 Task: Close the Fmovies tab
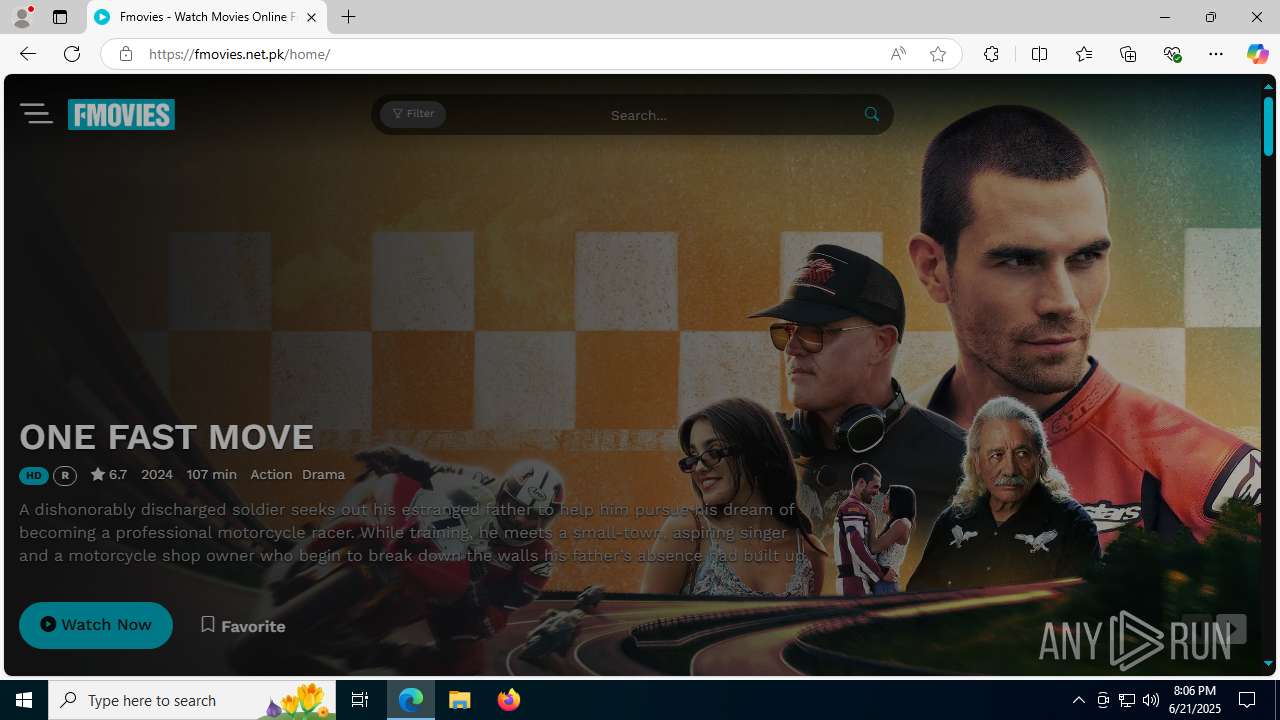311,17
